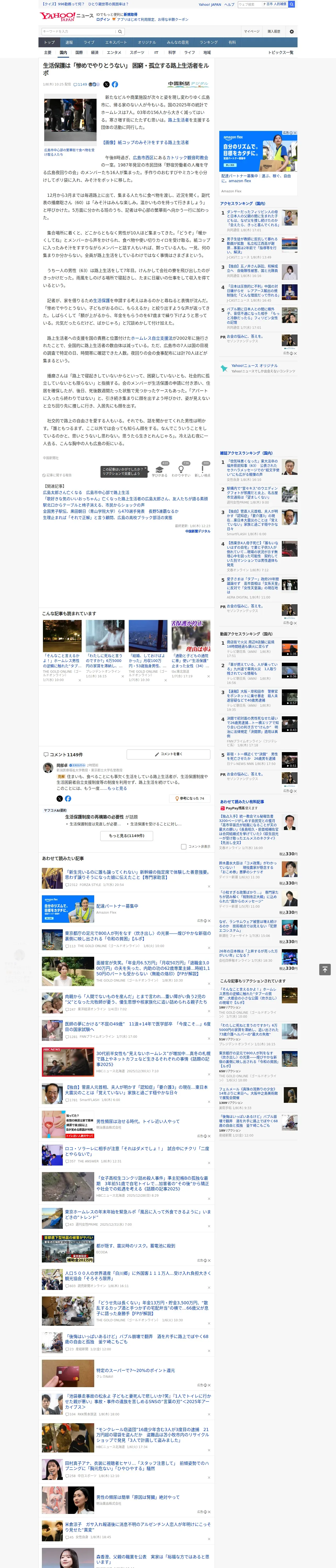Viewport: 336px width, 1568px height.
Task: Select the IT category
Action: point(156,52)
